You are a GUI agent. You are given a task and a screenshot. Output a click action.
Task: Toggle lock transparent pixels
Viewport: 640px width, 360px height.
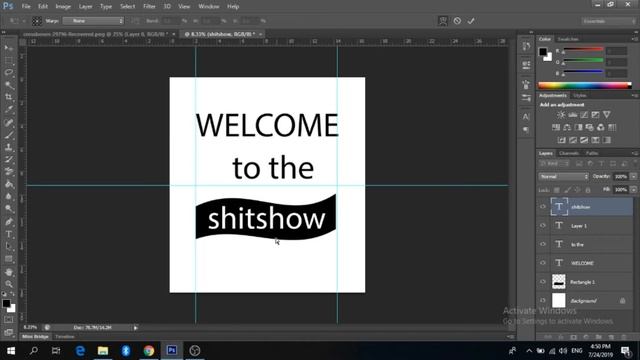pos(557,190)
